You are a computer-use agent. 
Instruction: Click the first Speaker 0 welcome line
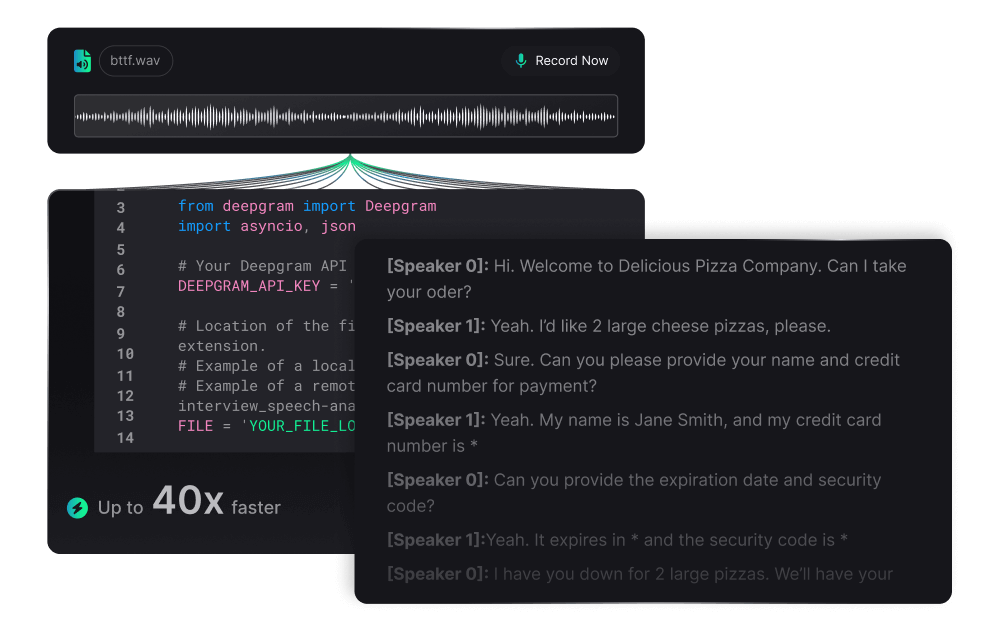[x=646, y=279]
